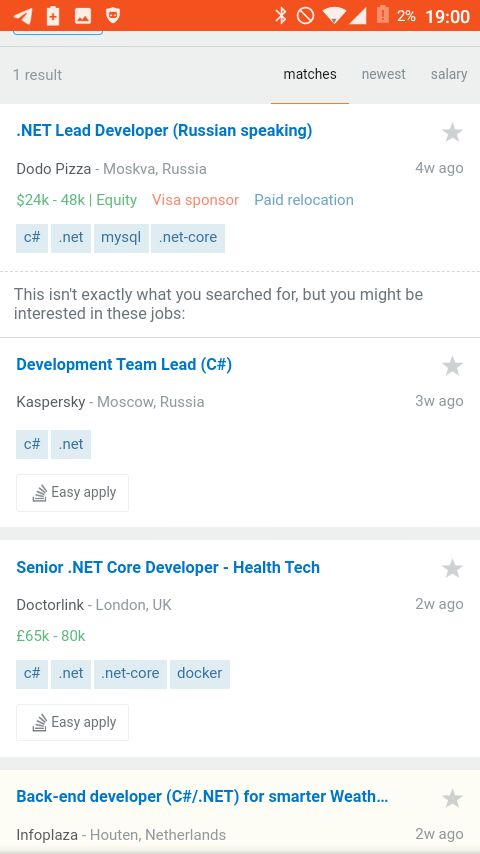
Task: Open .NET Lead Developer (Russian speaking) listing
Action: point(164,131)
